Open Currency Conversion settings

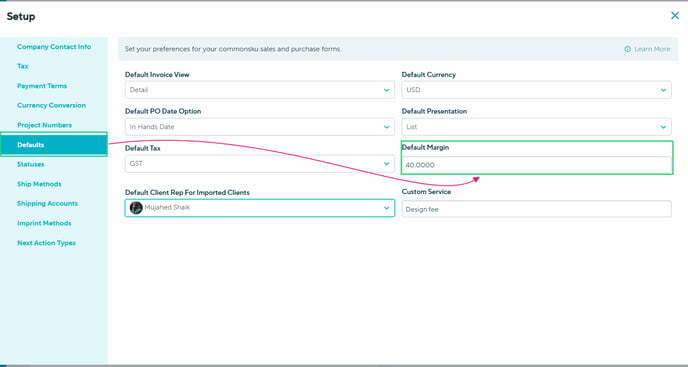51,105
